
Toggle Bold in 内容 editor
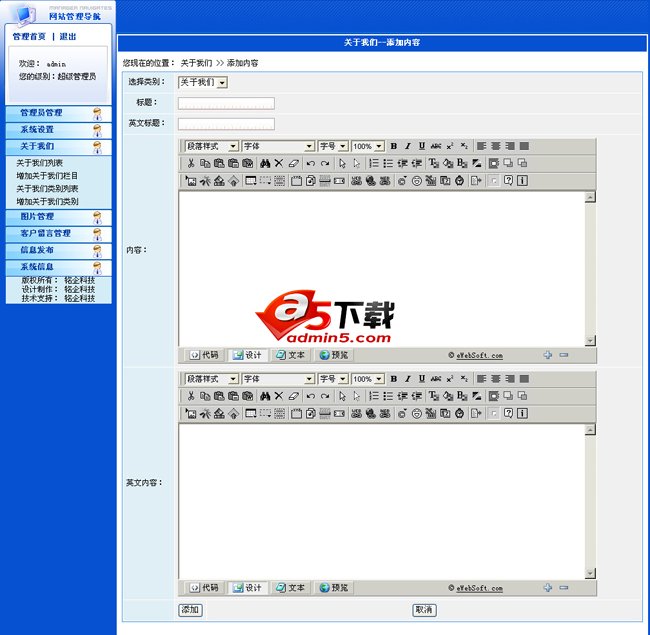[394, 146]
